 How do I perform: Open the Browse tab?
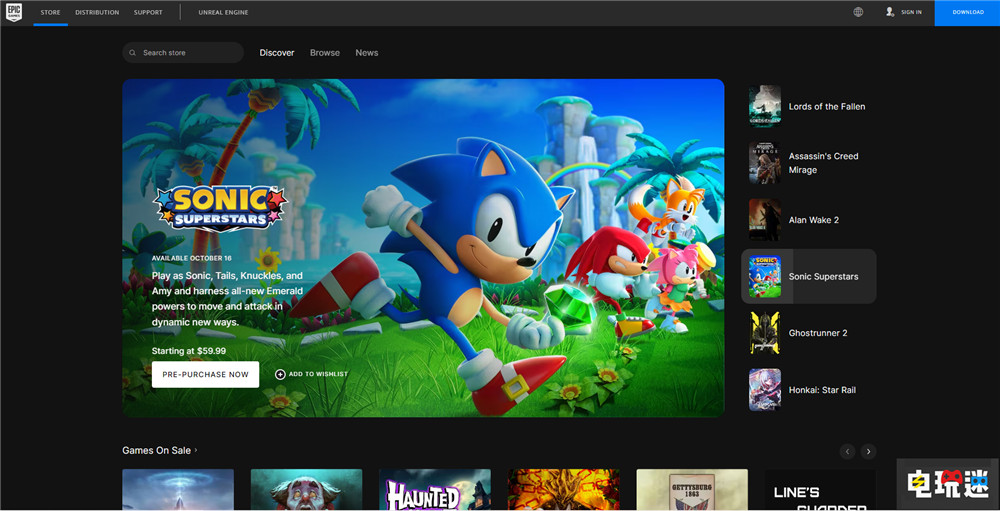click(x=324, y=53)
